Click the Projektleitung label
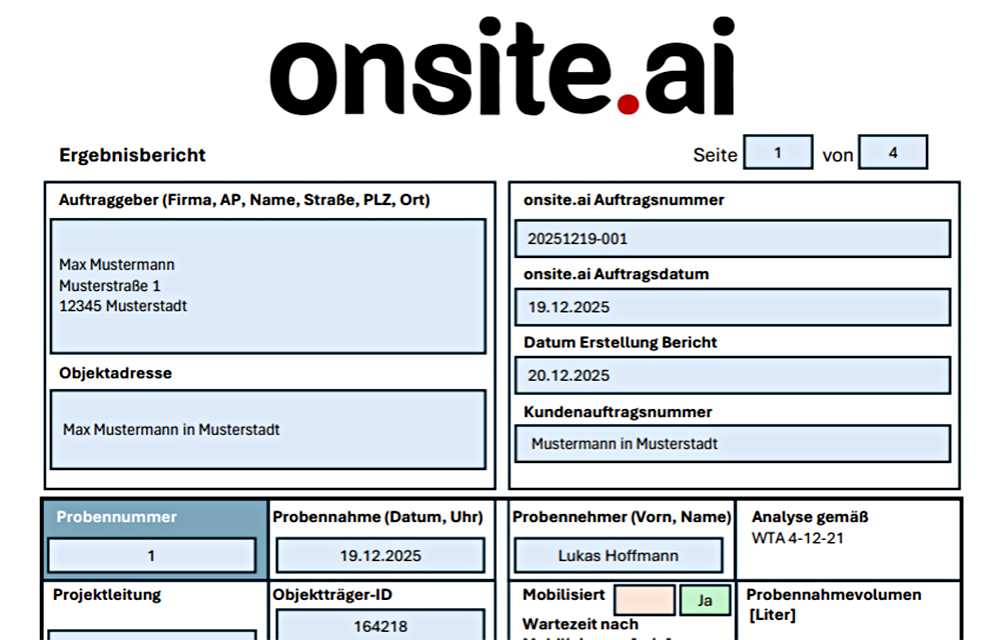Viewport: 1000px width, 640px height. pyautogui.click(x=107, y=595)
